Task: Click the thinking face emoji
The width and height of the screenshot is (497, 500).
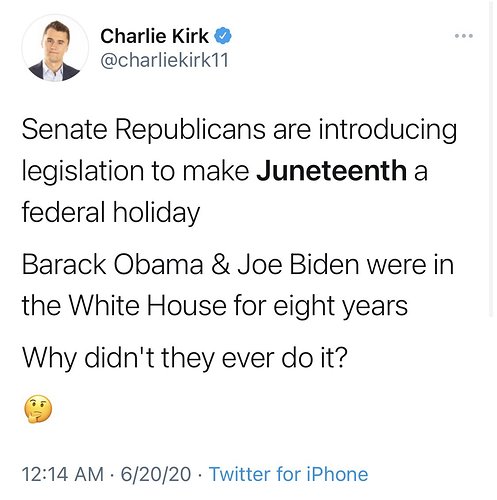Action: pos(38,409)
